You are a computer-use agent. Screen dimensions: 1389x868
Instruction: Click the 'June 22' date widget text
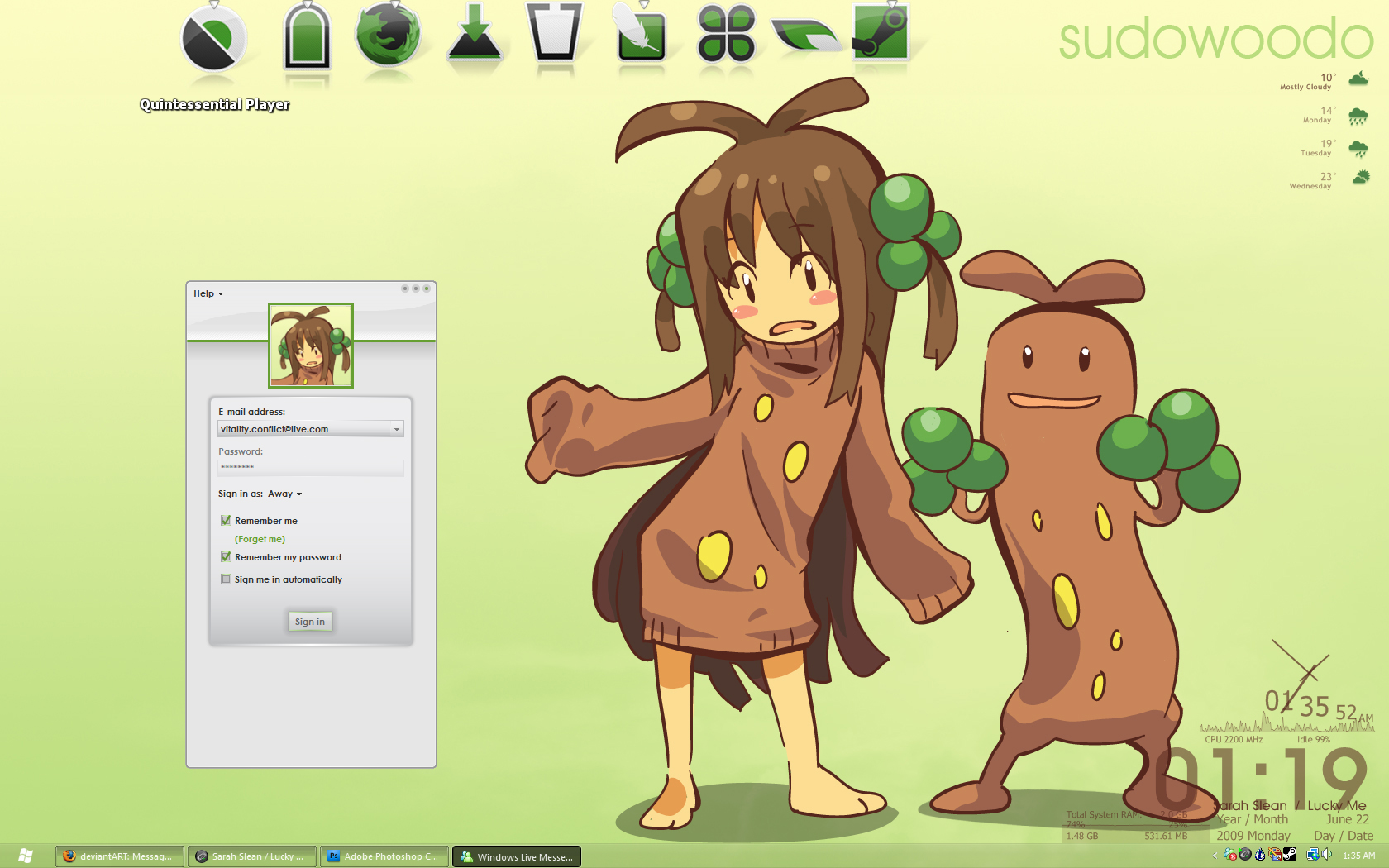click(1348, 819)
